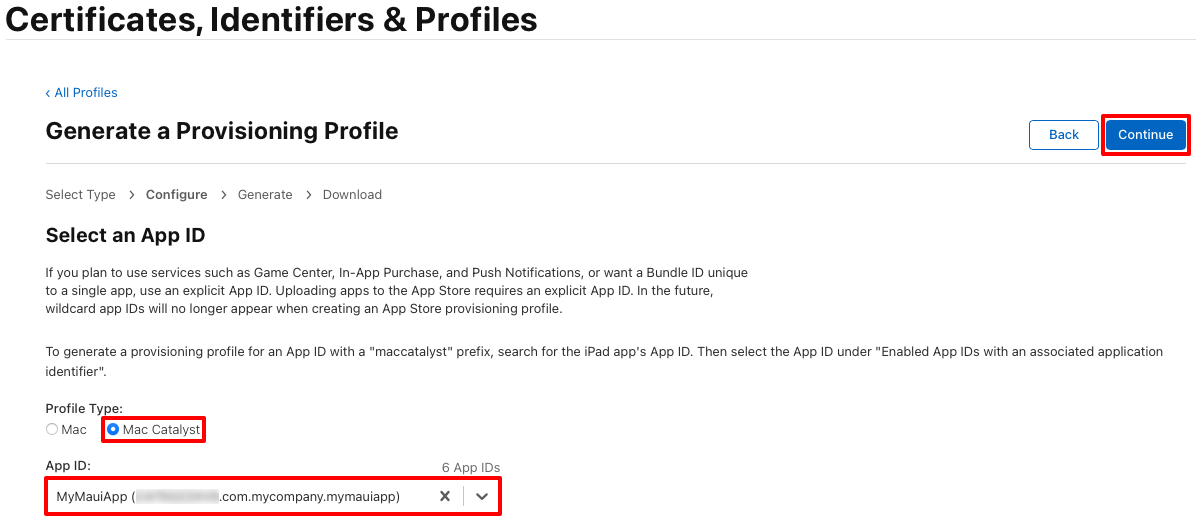This screenshot has width=1196, height=529.
Task: Open the Configure breadcrumb step
Action: (x=177, y=194)
